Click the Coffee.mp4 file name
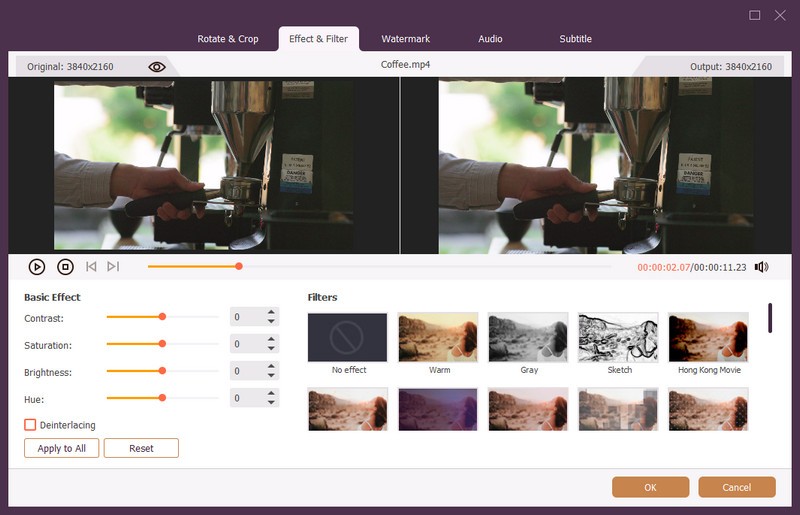Viewport: 800px width, 515px height. click(405, 65)
